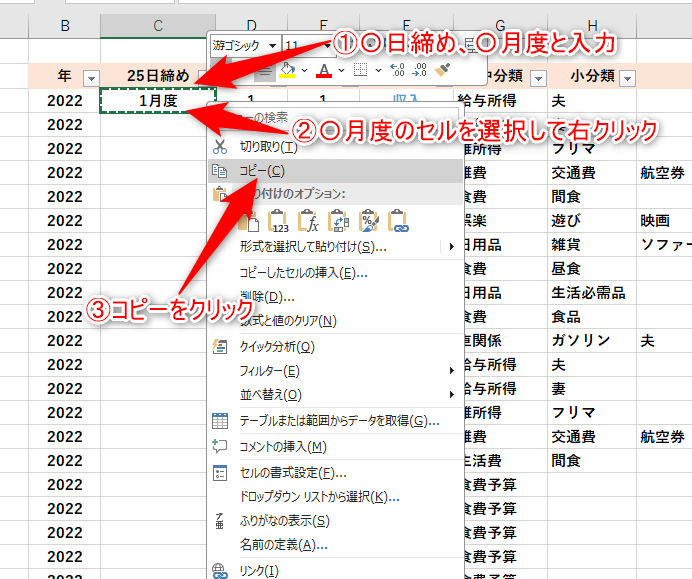Click the copy icon beside コピー
692x579 pixels.
[219, 171]
